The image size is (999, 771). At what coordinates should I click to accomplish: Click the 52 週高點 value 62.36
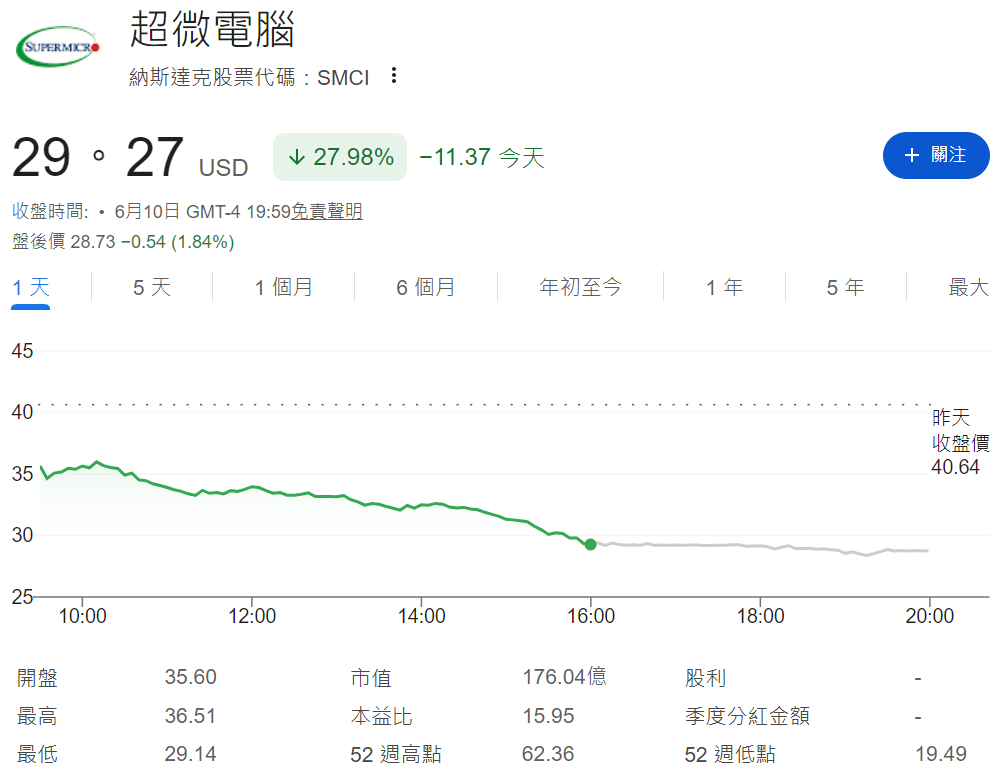coord(548,754)
